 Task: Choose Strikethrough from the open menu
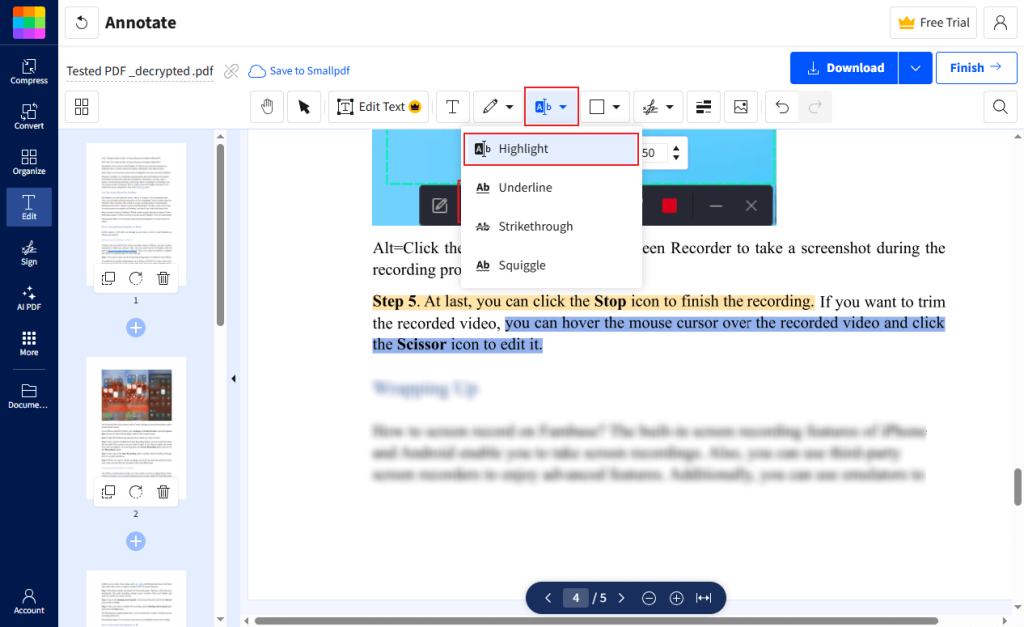tap(535, 226)
